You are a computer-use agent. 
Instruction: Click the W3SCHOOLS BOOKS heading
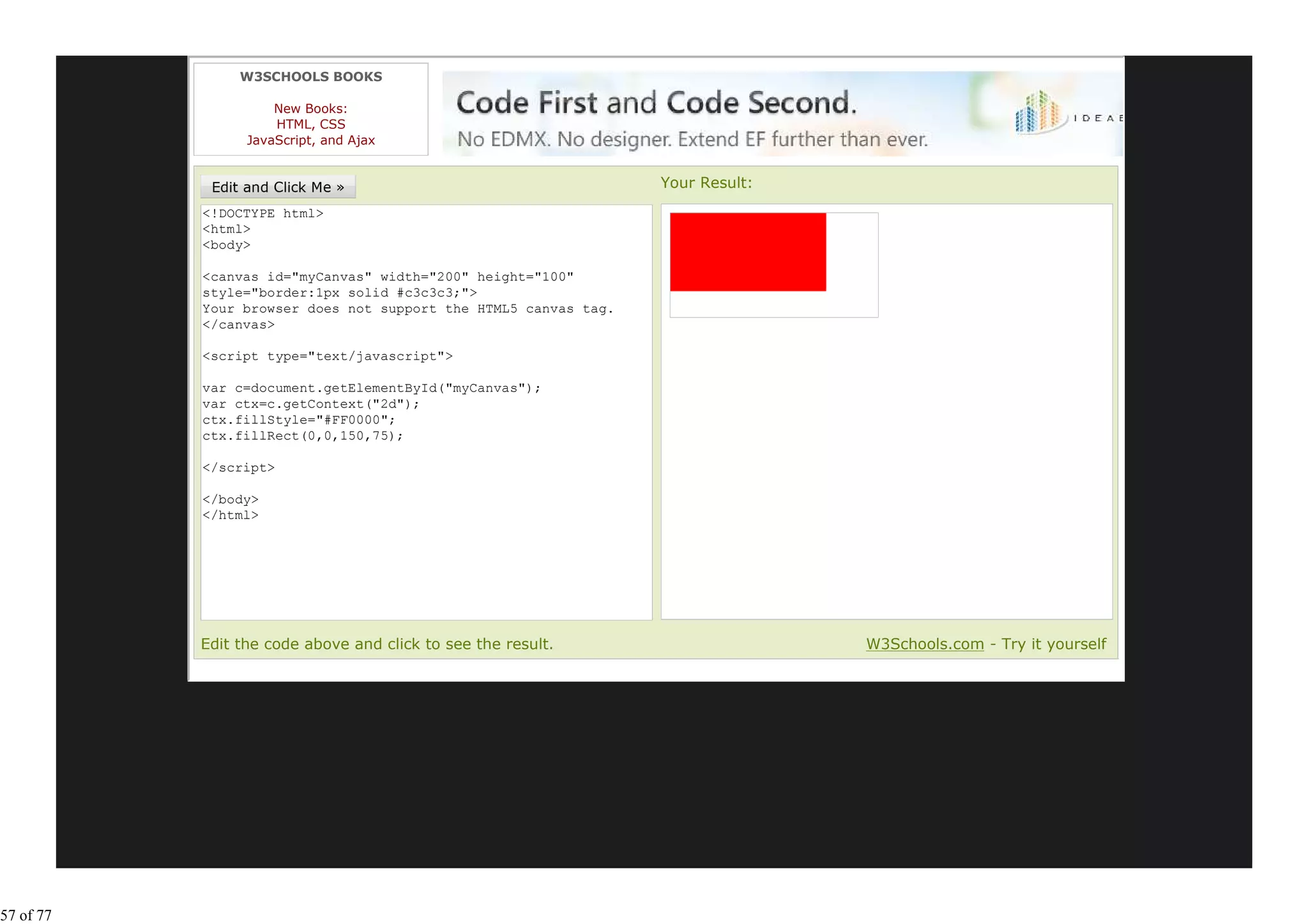pyautogui.click(x=310, y=77)
